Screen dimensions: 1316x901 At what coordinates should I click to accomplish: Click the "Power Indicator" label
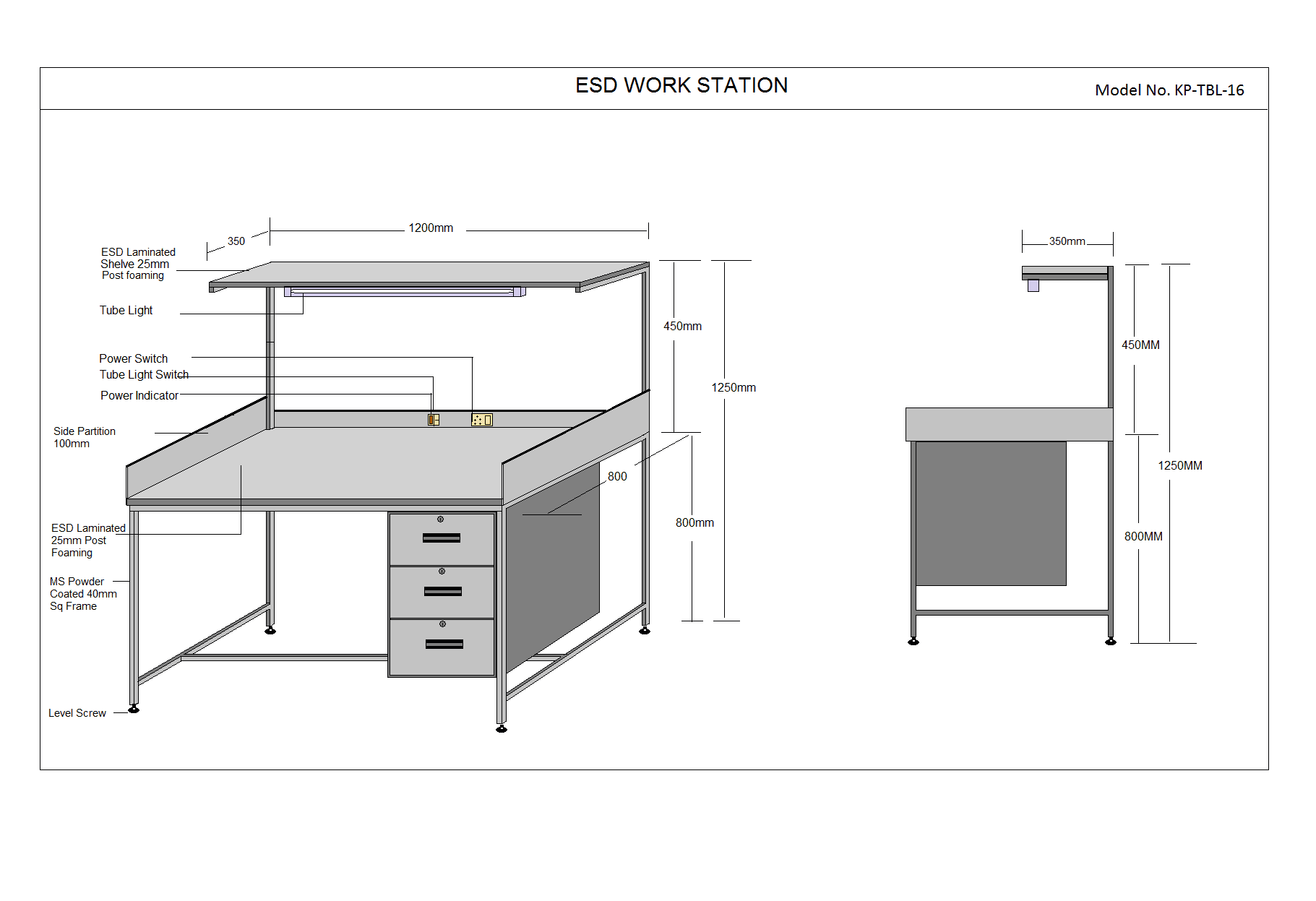[x=139, y=396]
